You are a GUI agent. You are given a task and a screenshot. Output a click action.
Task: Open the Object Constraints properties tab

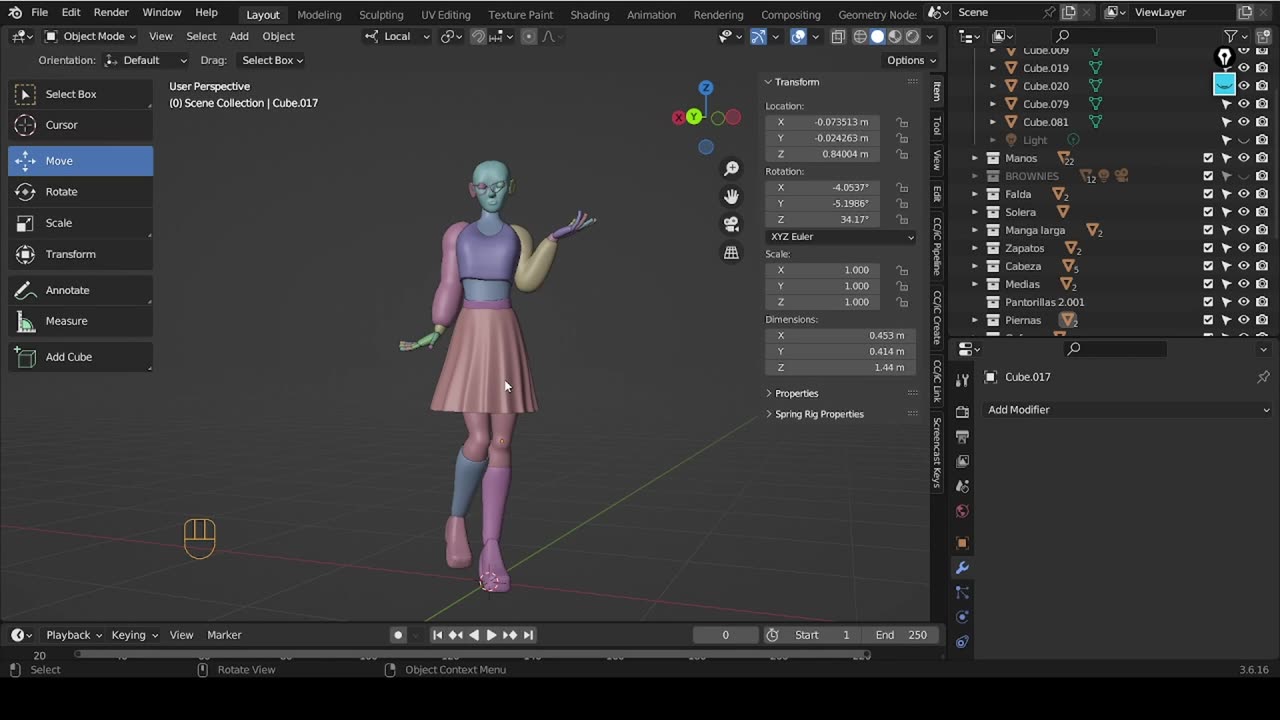(962, 642)
